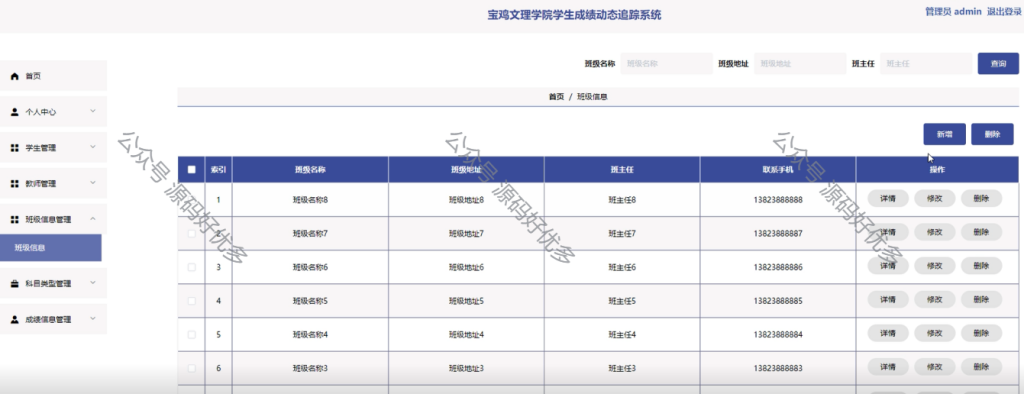The image size is (1024, 394).
Task: Click the cell 班级地址7
Action: [x=466, y=233]
